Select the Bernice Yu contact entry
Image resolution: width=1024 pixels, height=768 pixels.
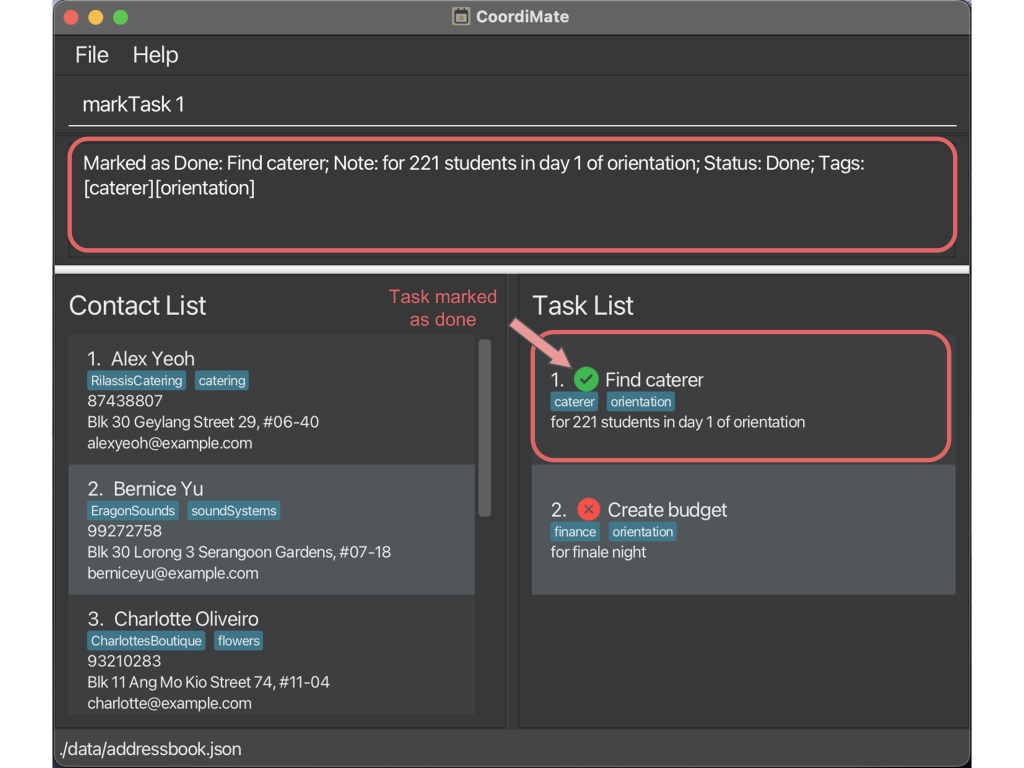[270, 530]
